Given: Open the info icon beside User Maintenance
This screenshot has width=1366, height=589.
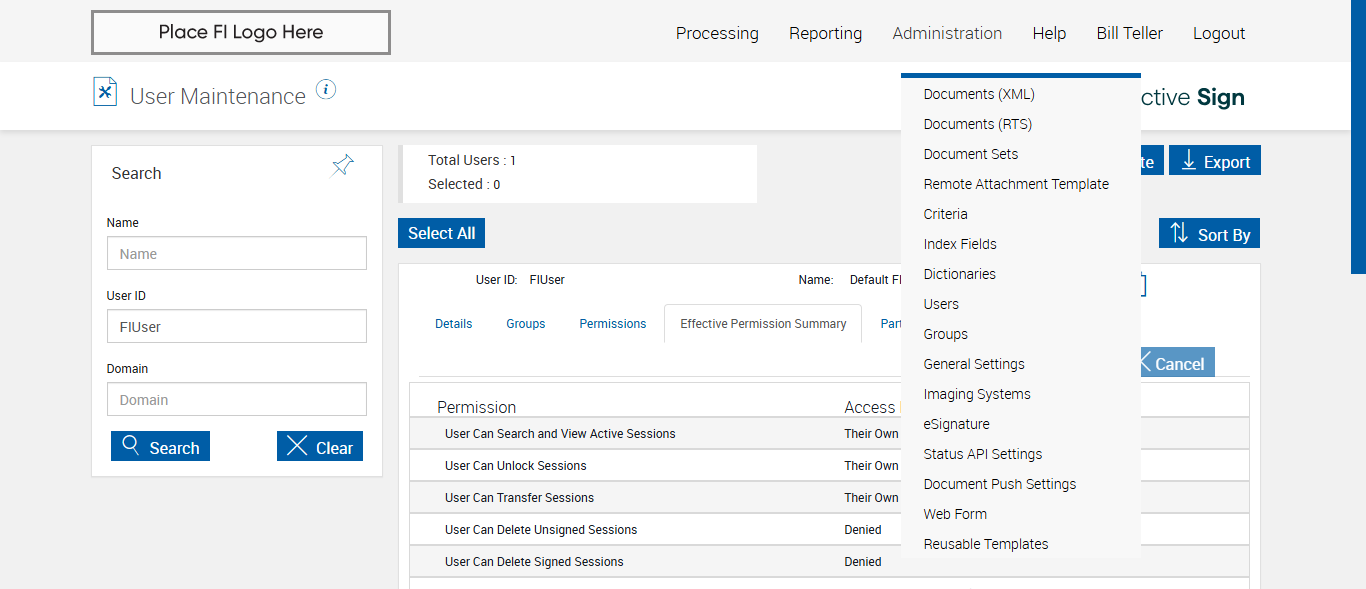Looking at the screenshot, I should [326, 90].
